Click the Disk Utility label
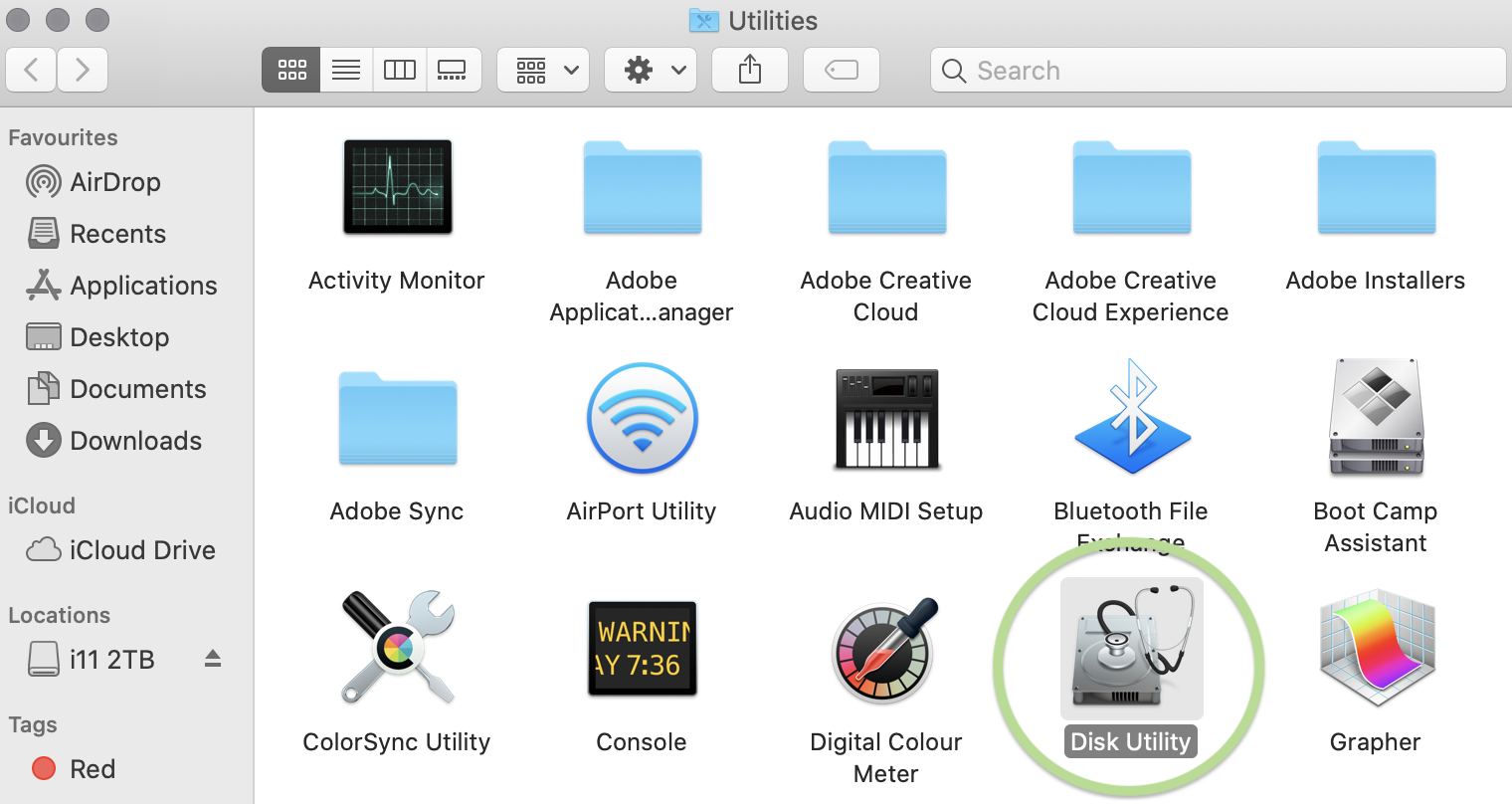Viewport: 1512px width, 804px height. point(1131,742)
